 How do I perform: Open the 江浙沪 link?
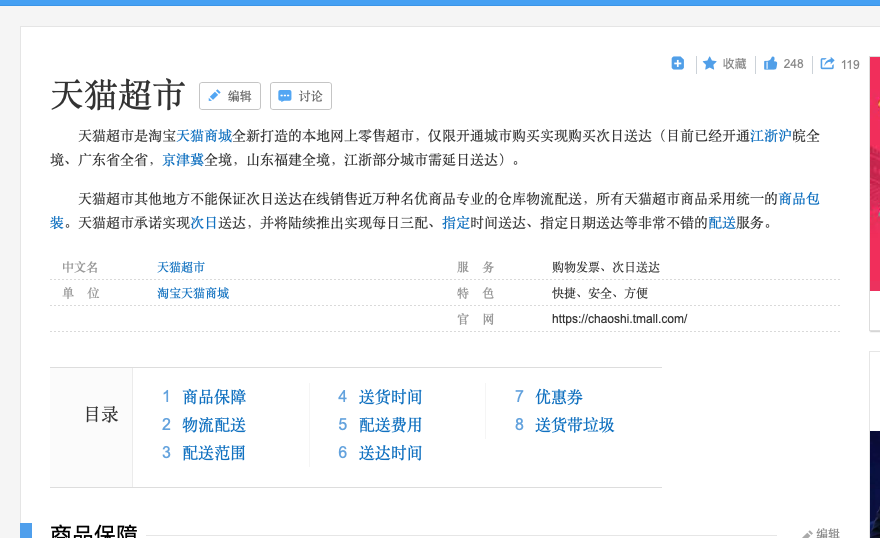pos(771,136)
